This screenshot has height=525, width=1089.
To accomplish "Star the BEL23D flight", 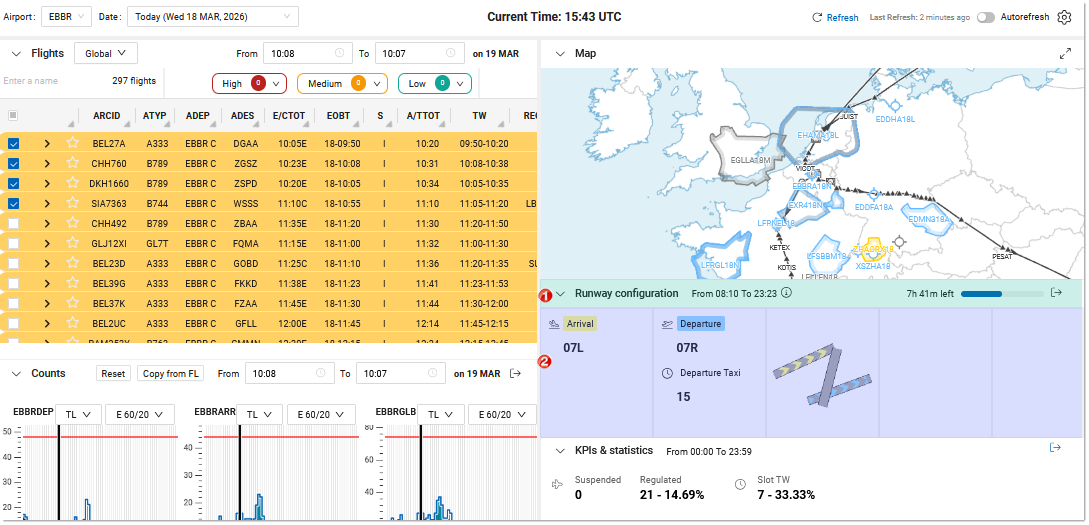I will 72,263.
